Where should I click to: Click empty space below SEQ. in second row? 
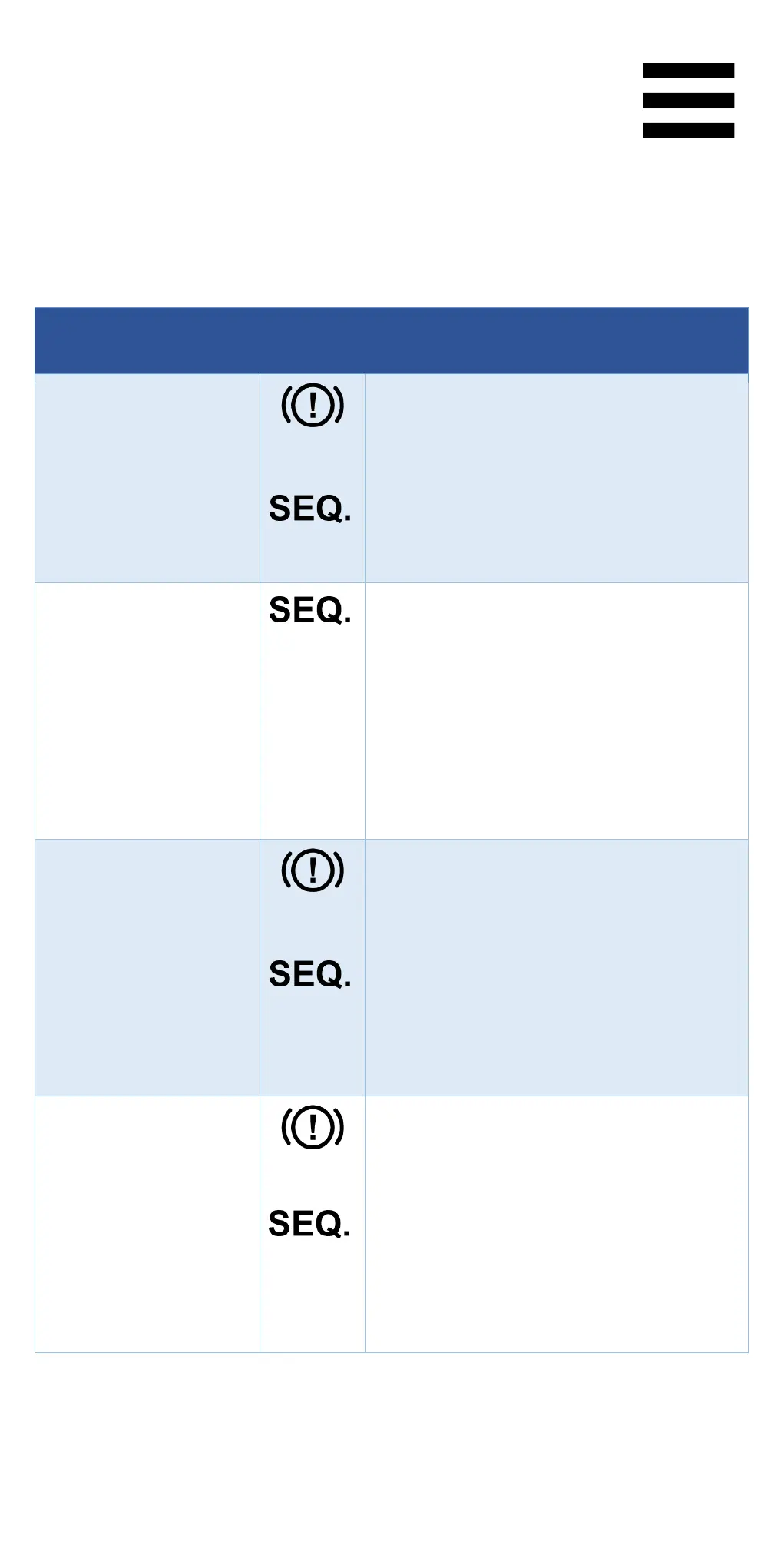pos(313,738)
